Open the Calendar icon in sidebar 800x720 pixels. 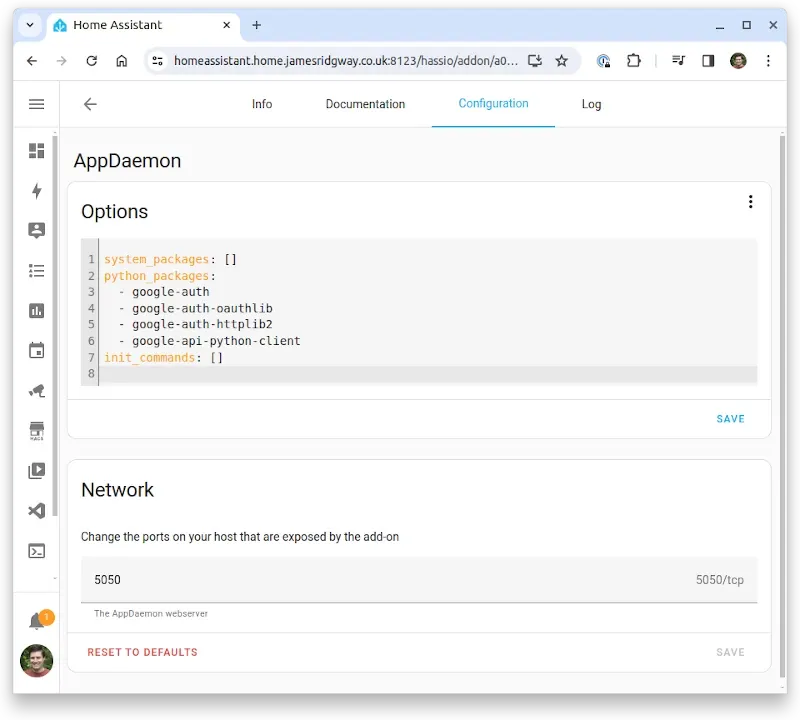coord(36,351)
